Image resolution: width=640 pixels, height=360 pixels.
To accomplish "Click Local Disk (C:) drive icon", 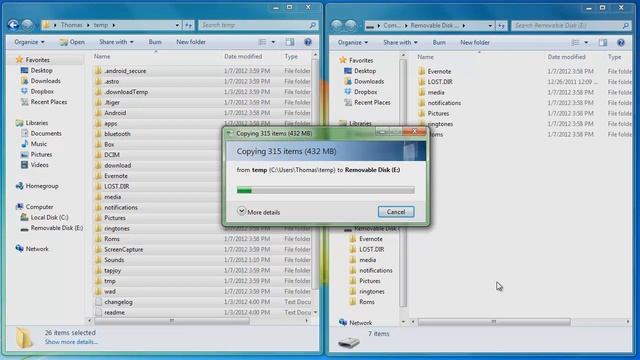I will pos(24,218).
